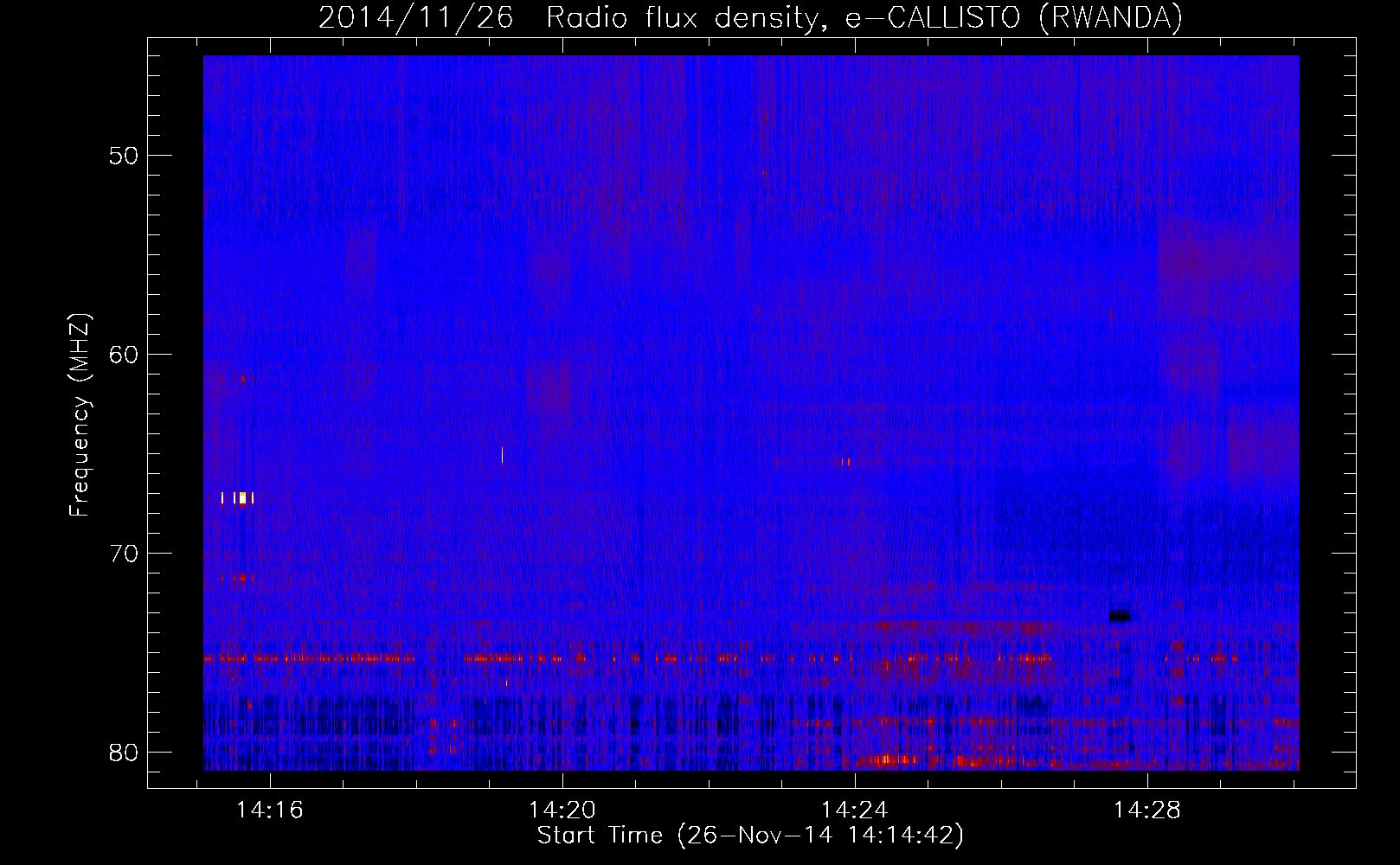Click the 14:28 time tick label
This screenshot has height=865, width=1400.
click(1147, 811)
